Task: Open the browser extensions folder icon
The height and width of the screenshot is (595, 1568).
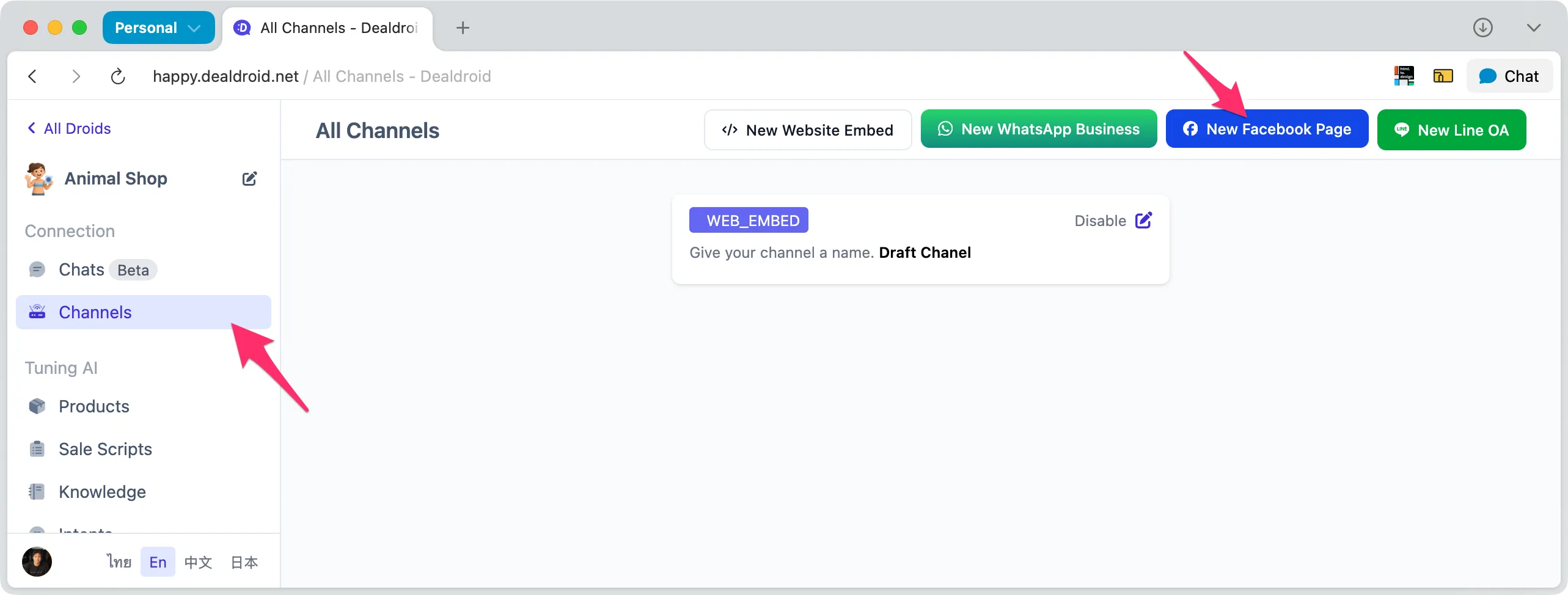Action: coord(1443,75)
